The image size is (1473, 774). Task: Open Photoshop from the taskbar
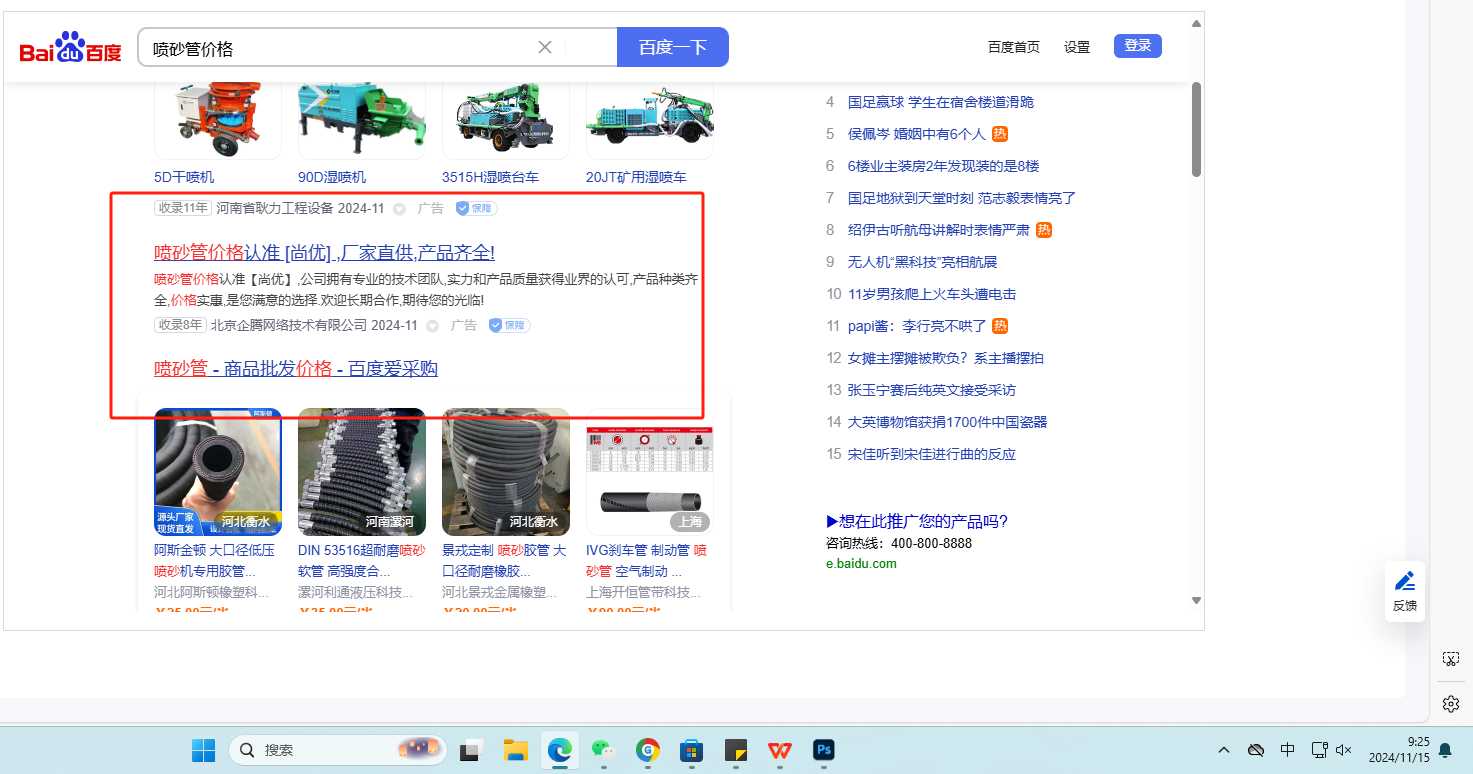point(824,750)
